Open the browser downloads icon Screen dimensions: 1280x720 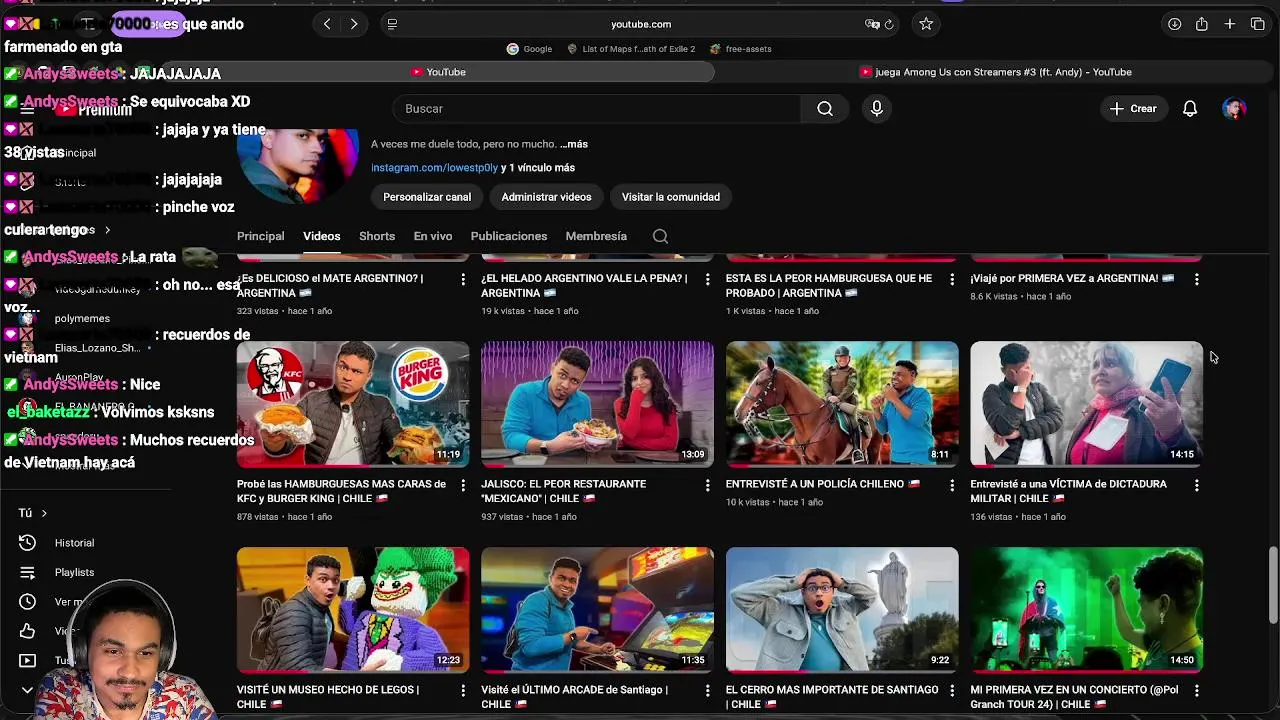1175,24
